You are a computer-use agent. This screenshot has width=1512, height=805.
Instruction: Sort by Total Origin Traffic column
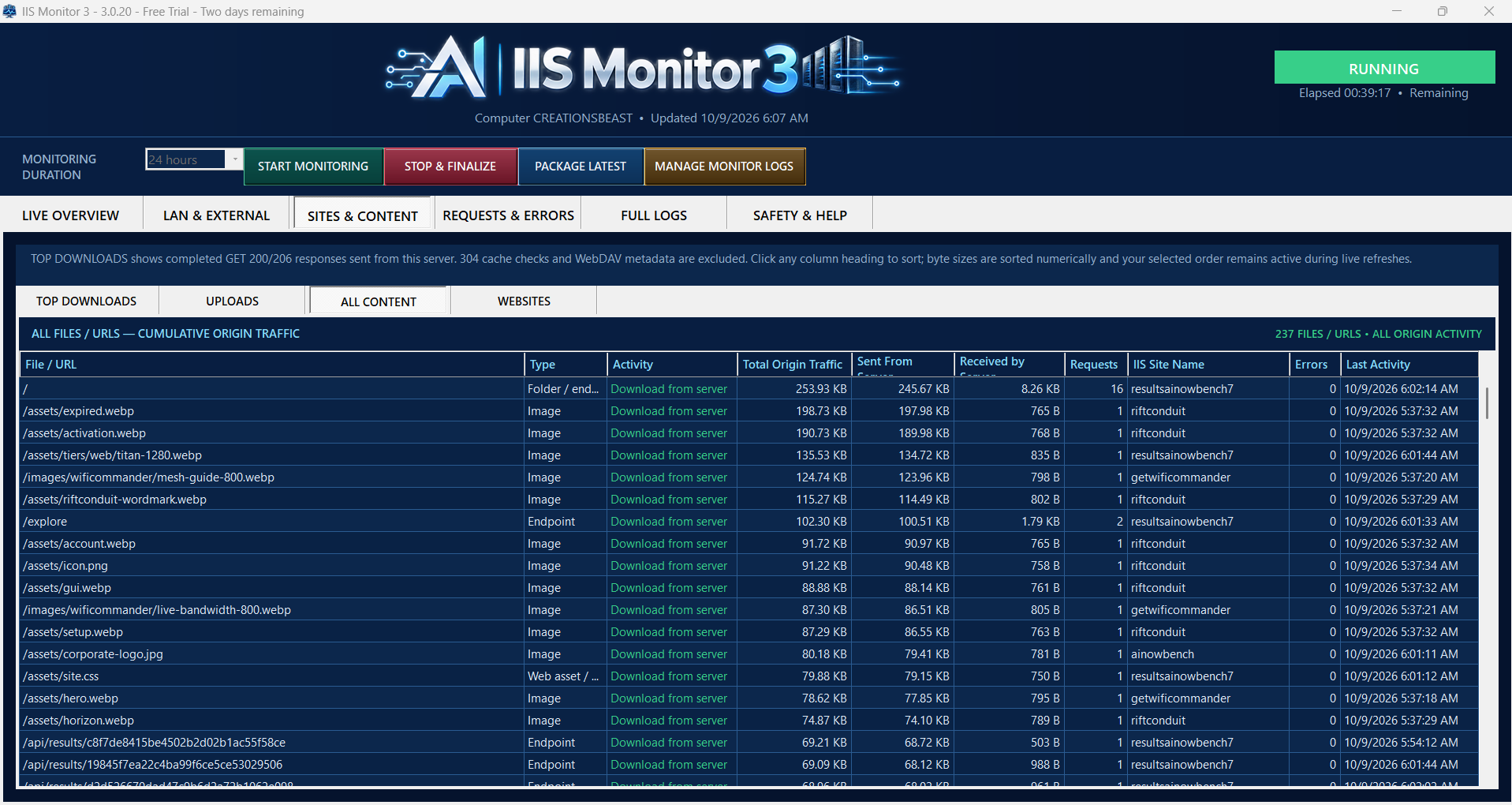(794, 365)
